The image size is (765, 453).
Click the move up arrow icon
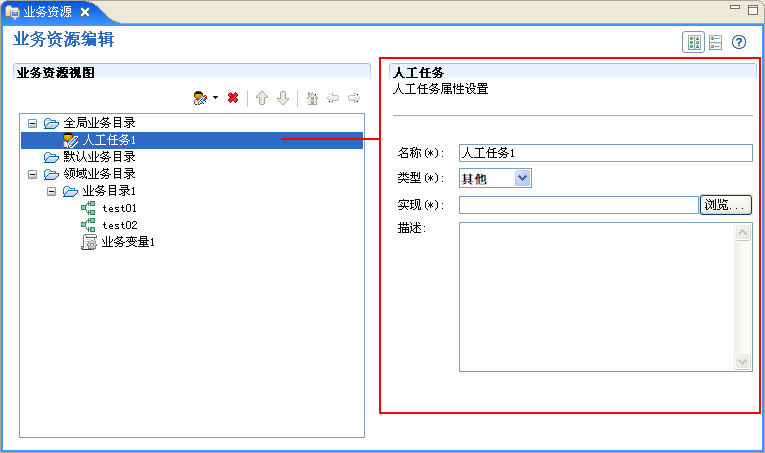click(x=262, y=98)
